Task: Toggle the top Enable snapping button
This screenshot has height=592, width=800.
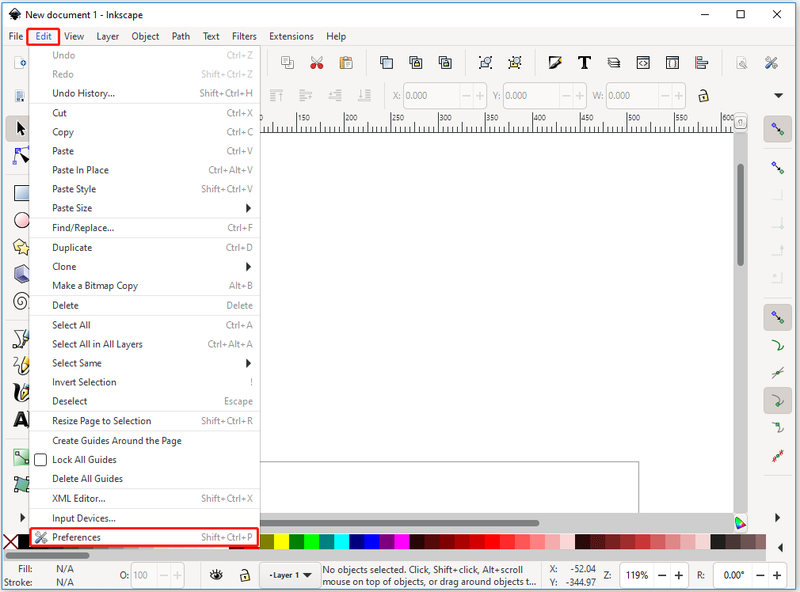Action: click(778, 129)
